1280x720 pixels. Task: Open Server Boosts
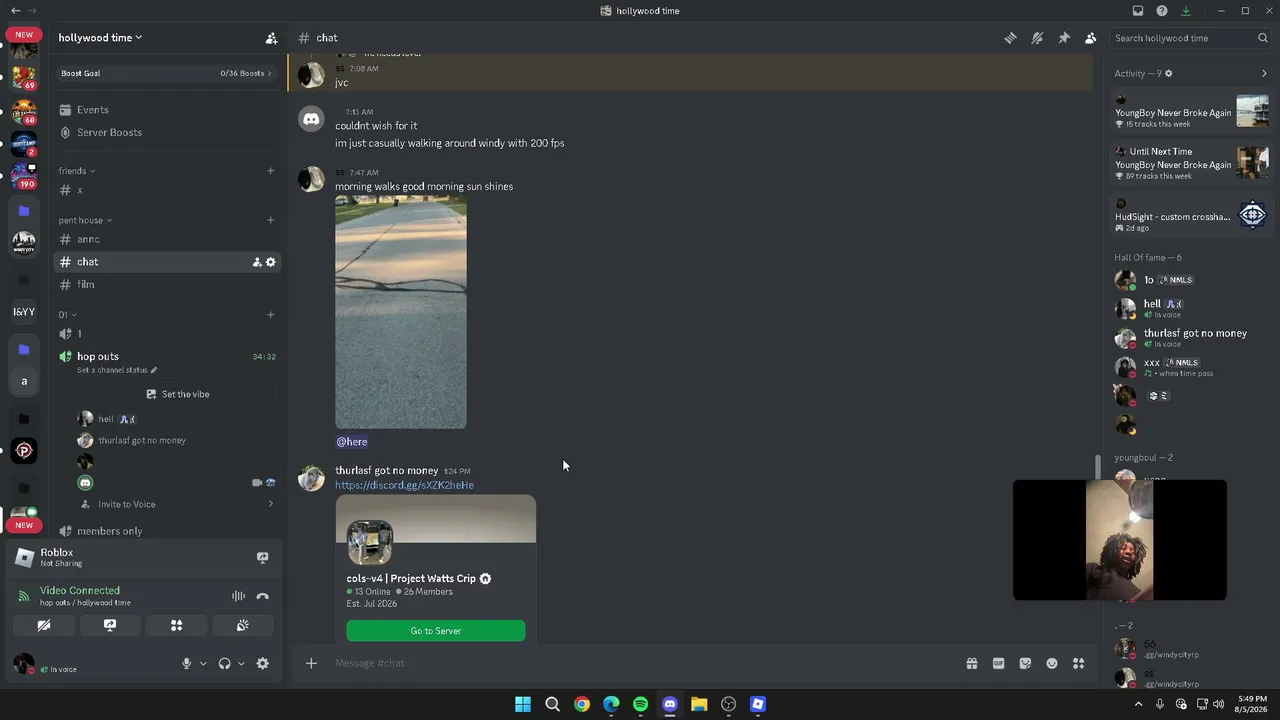coord(166,132)
